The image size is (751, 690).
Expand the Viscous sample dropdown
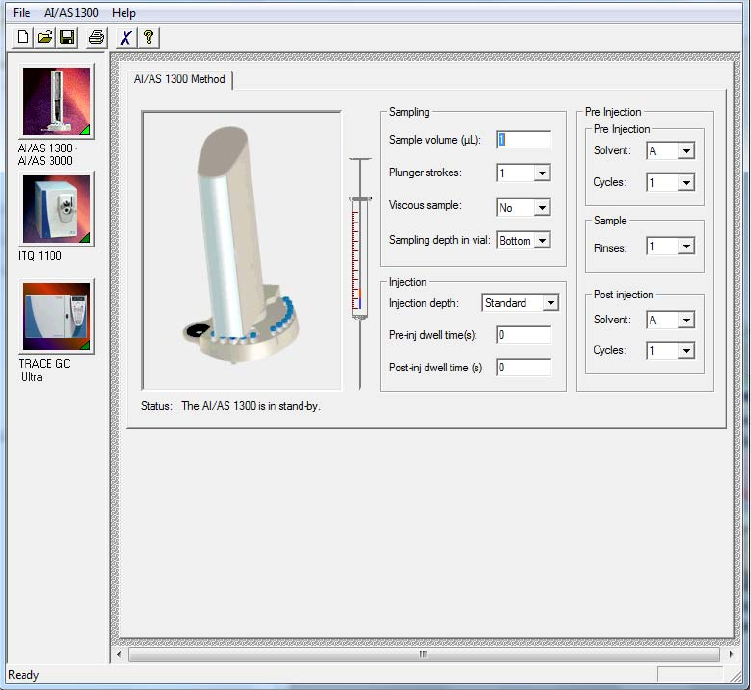pos(542,208)
